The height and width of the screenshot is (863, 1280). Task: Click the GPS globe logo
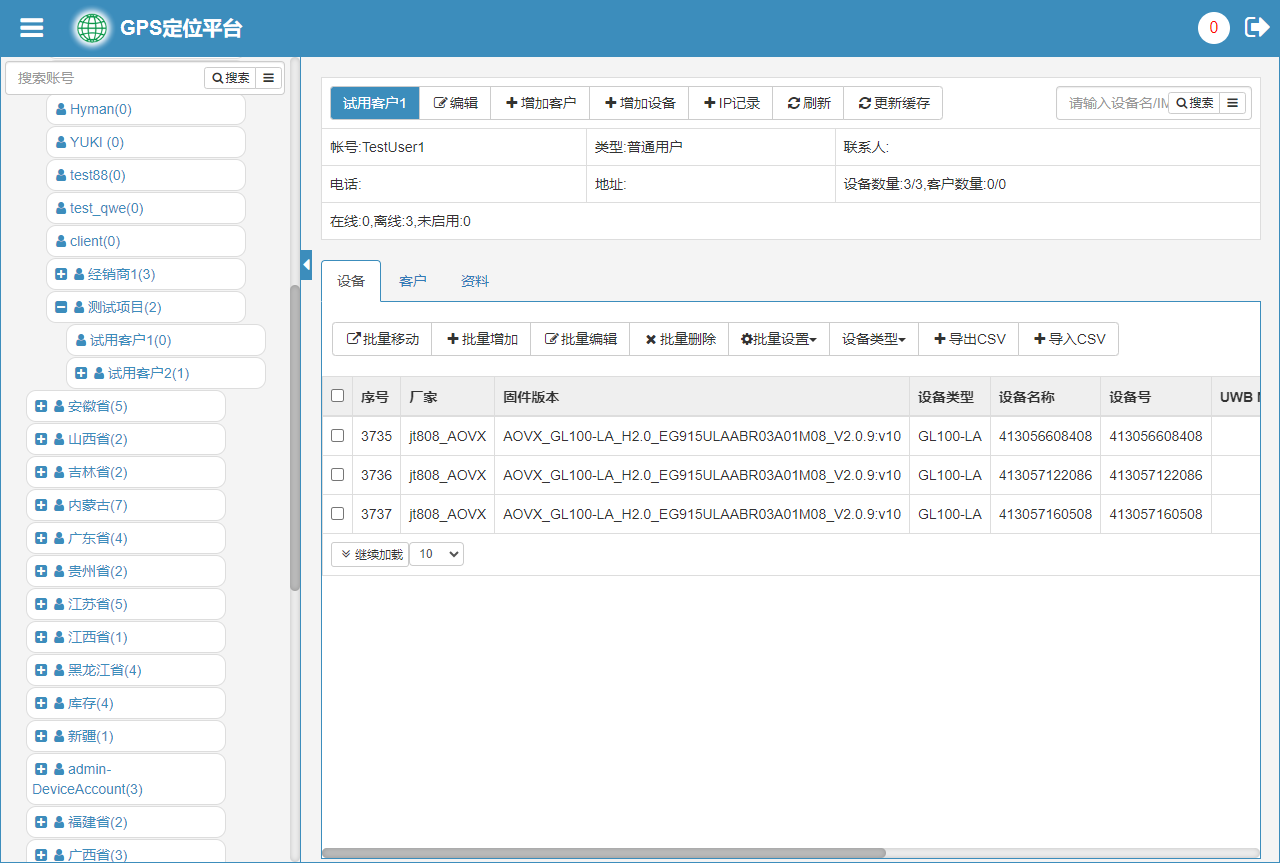click(x=92, y=28)
